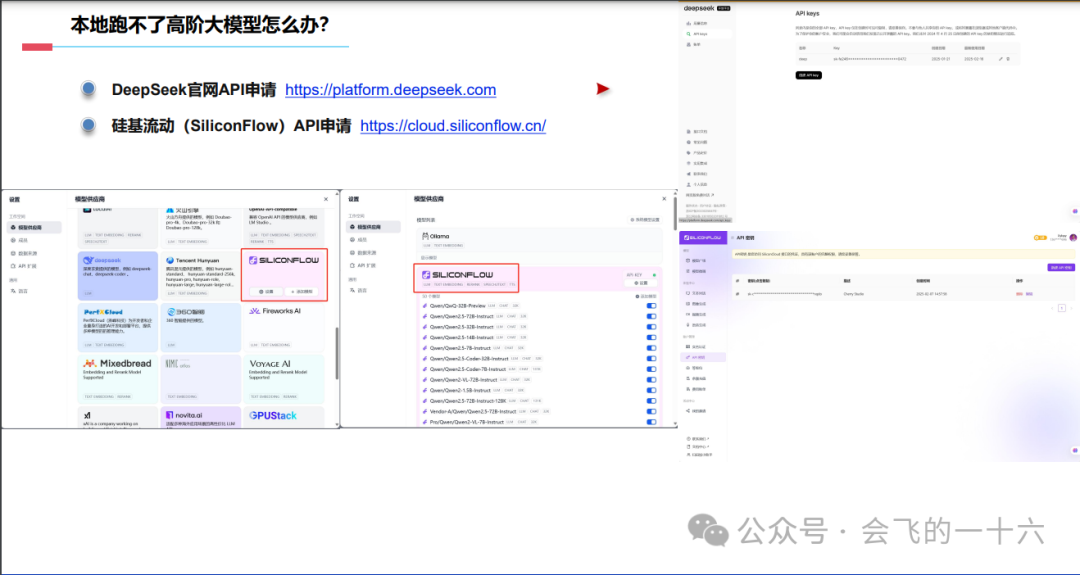Screen dimensions: 1080x575
Task: Click API extension item in right dialog sidebar
Action: pos(364,265)
